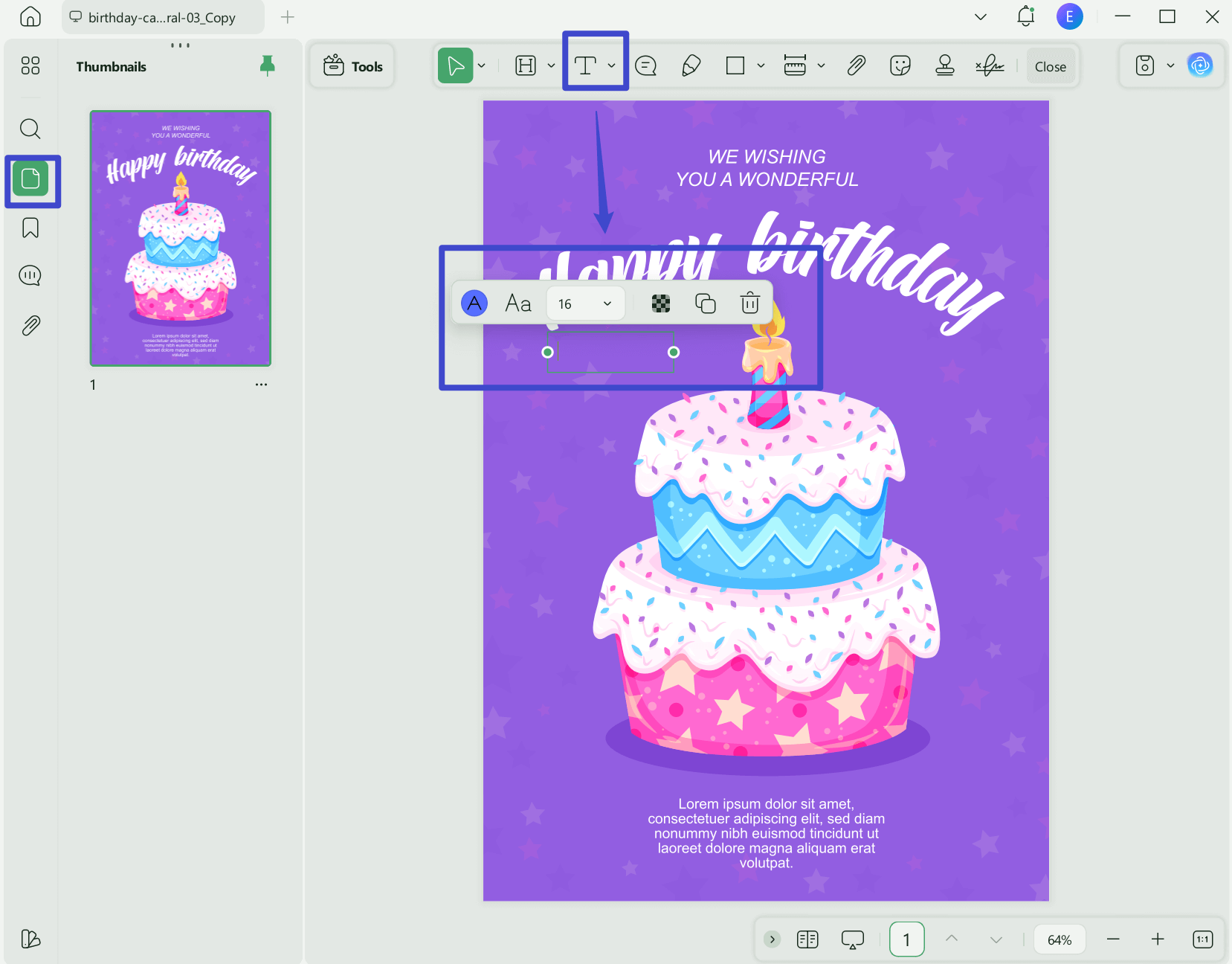Select the Sticker tool
This screenshot has height=964, width=1232.
coord(900,66)
